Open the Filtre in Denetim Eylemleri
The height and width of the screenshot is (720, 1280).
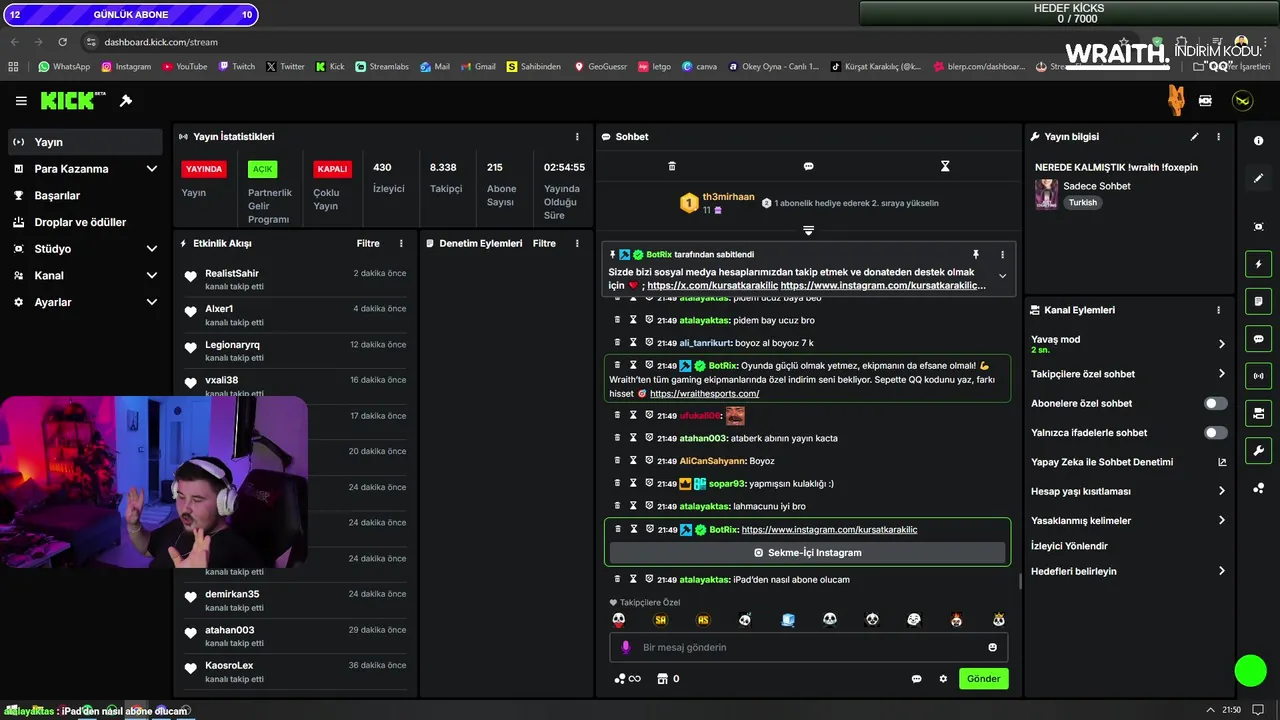pyautogui.click(x=544, y=243)
